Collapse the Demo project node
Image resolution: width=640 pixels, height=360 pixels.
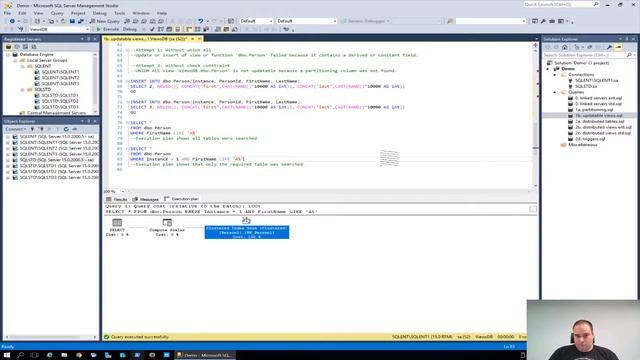(x=548, y=69)
